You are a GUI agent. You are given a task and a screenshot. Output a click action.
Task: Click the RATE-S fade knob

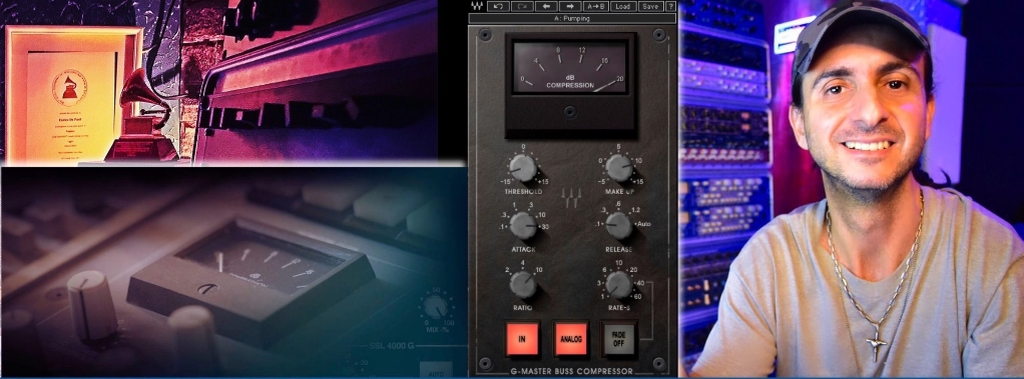click(618, 284)
